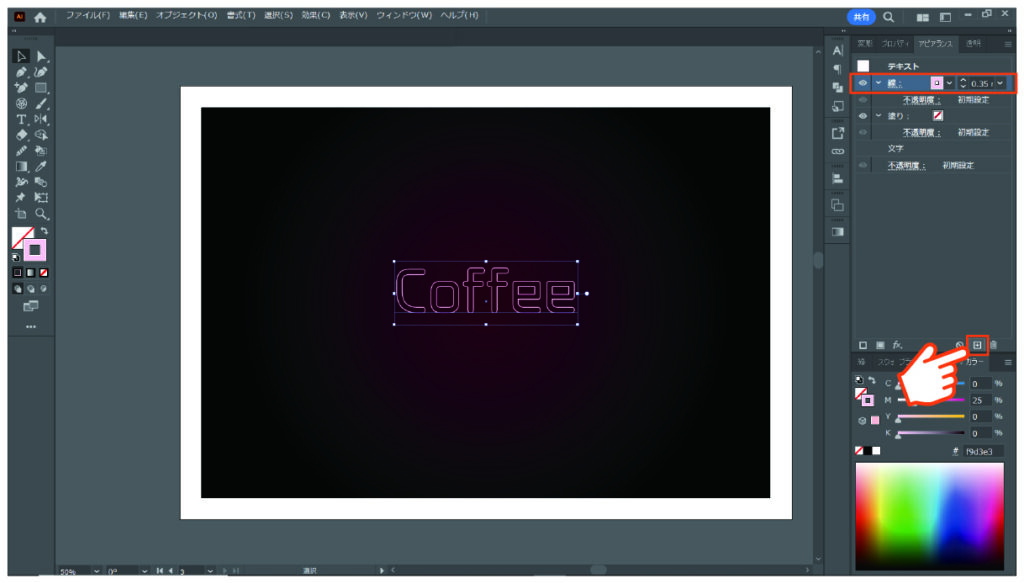Viewport: 1024px width, 583px height.
Task: Switch to the 透明 tab
Action: click(x=973, y=44)
